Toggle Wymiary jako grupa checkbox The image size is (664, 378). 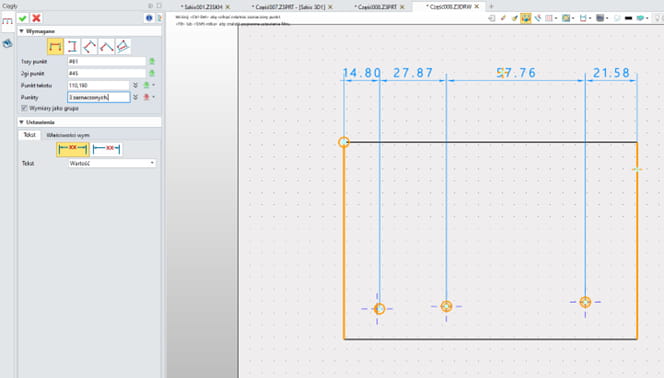coord(24,108)
